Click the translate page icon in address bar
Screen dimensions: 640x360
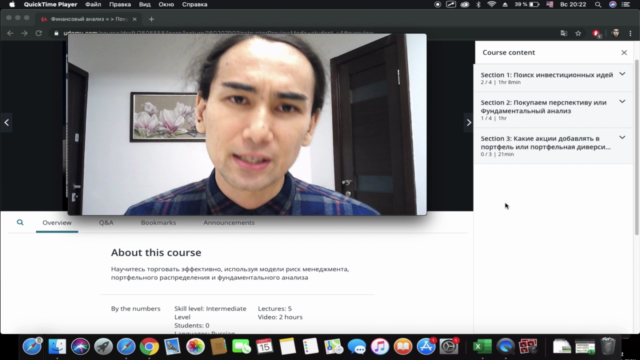pyautogui.click(x=564, y=33)
